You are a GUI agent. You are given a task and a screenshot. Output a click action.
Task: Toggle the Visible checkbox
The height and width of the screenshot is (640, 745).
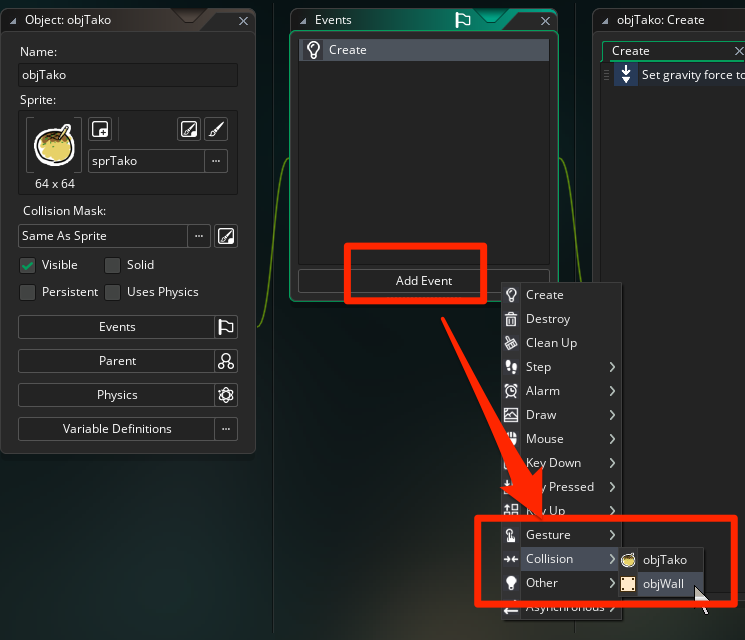tap(28, 265)
